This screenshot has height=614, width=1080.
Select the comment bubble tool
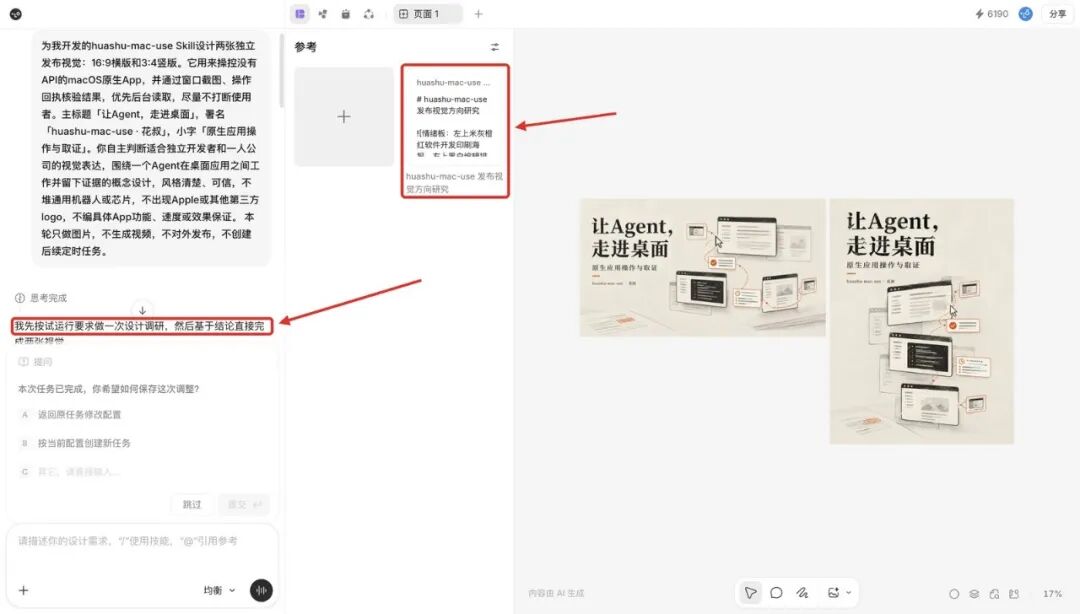point(776,593)
